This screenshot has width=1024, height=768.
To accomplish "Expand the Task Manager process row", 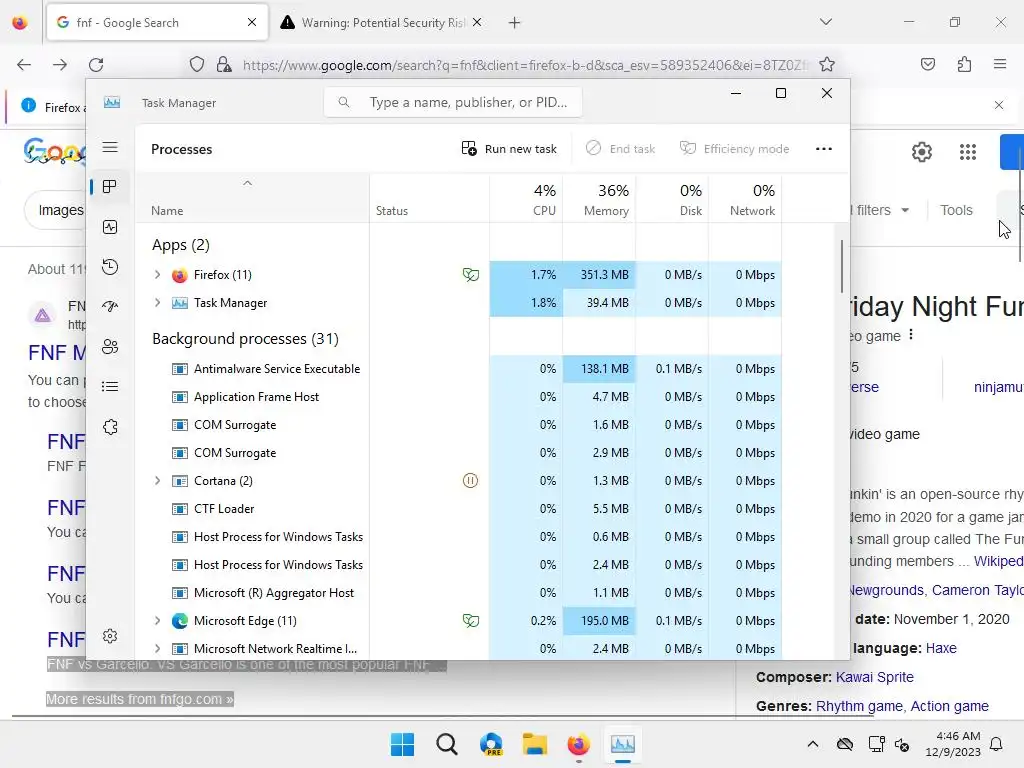I will 157,303.
